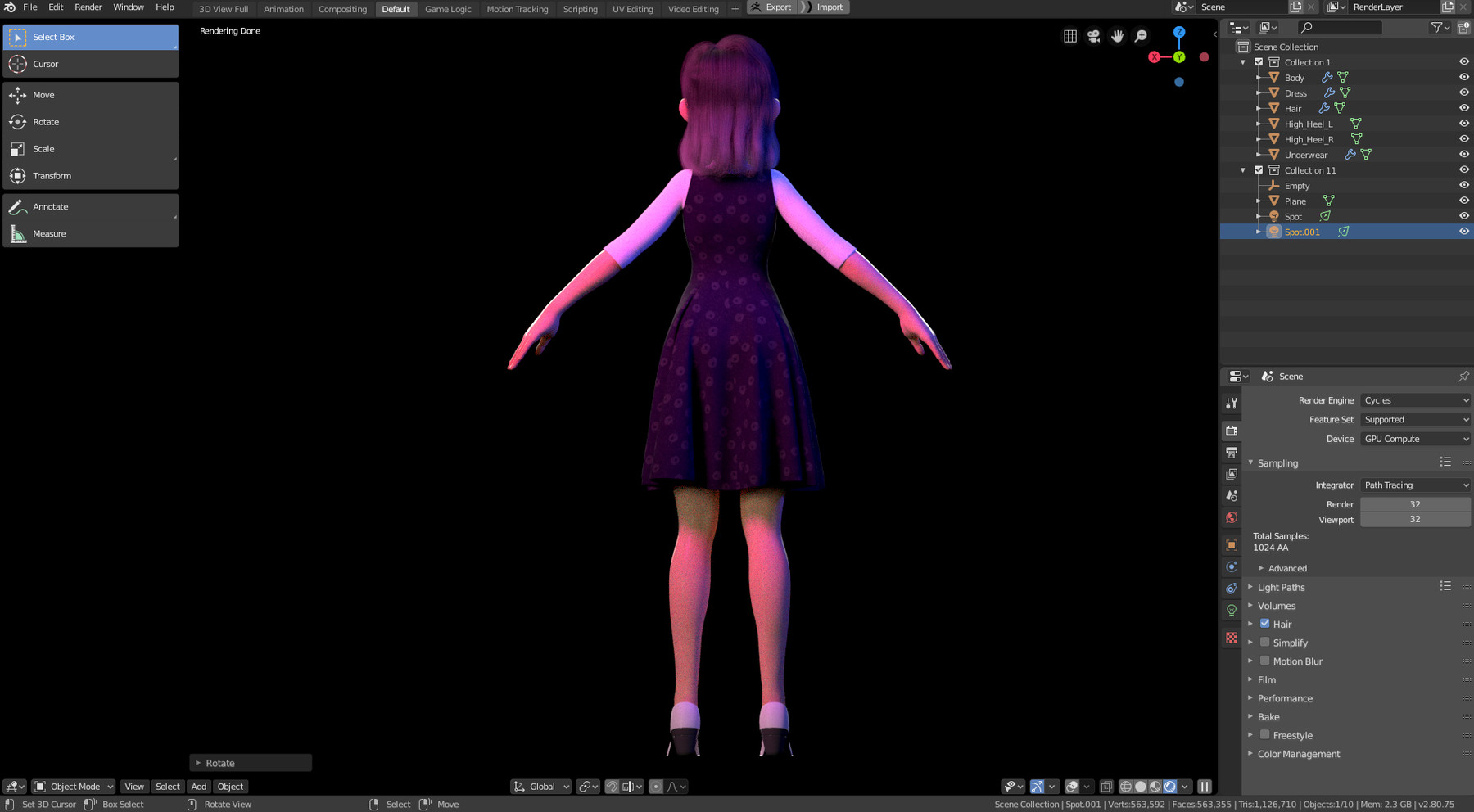Open the viewport Add menu
This screenshot has width=1474, height=812.
pyautogui.click(x=199, y=787)
